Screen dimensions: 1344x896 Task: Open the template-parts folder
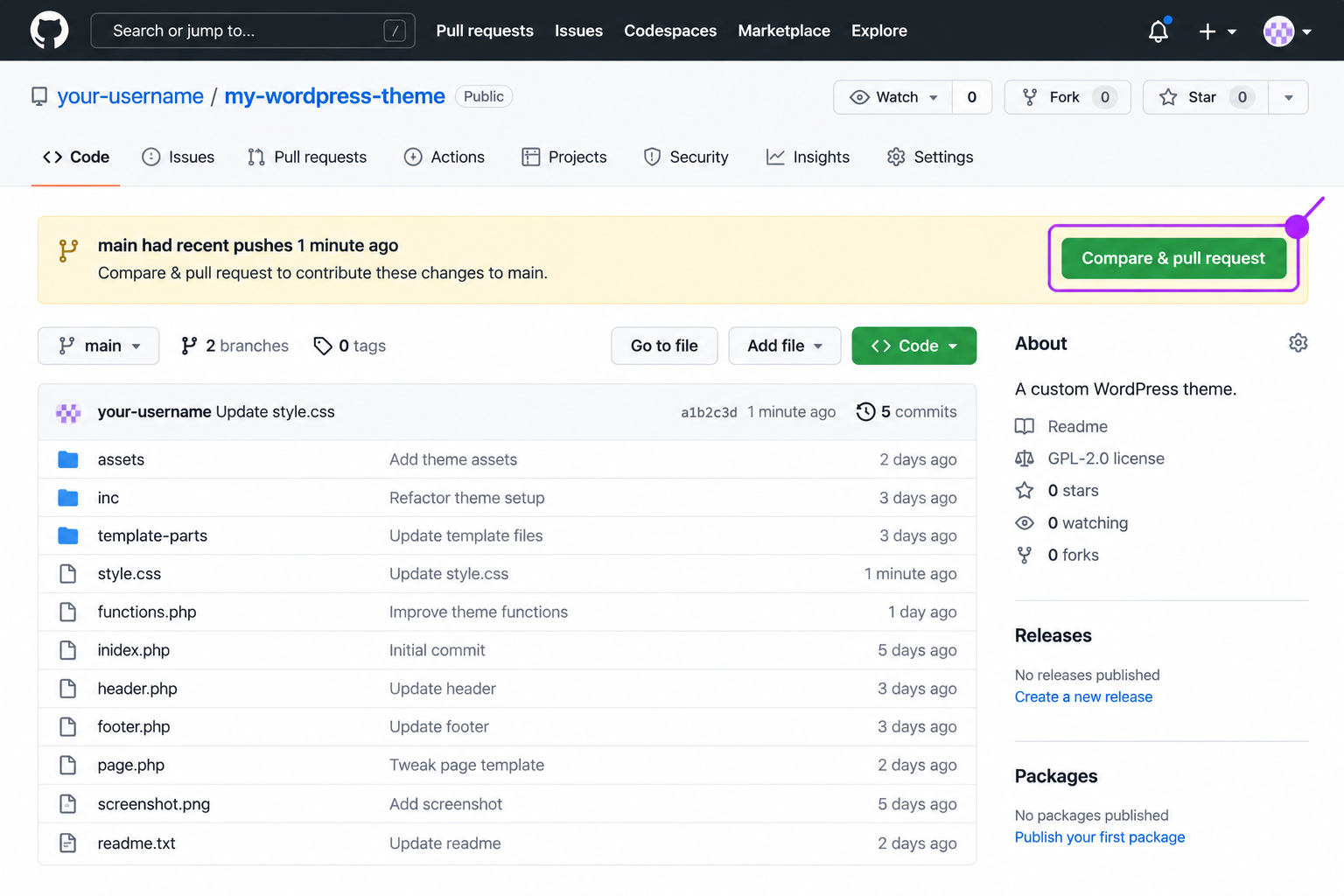pos(152,535)
